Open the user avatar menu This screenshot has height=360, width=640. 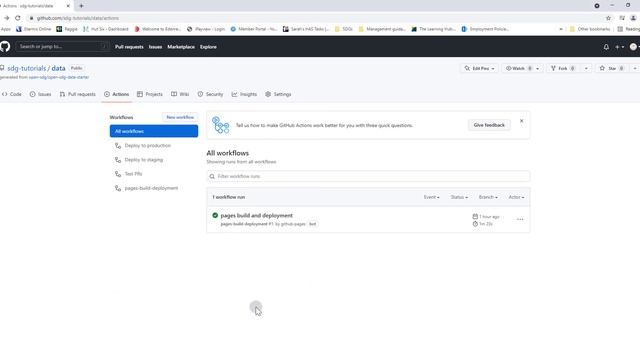pyautogui.click(x=634, y=47)
